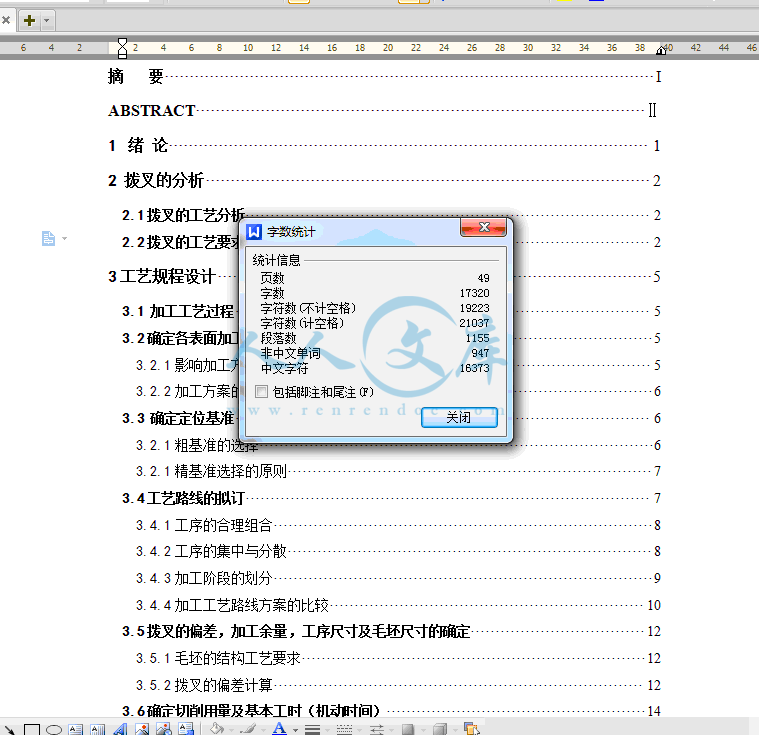759x735 pixels.
Task: Choose an arrow style in the drawing toolbar
Action: [x=377, y=730]
